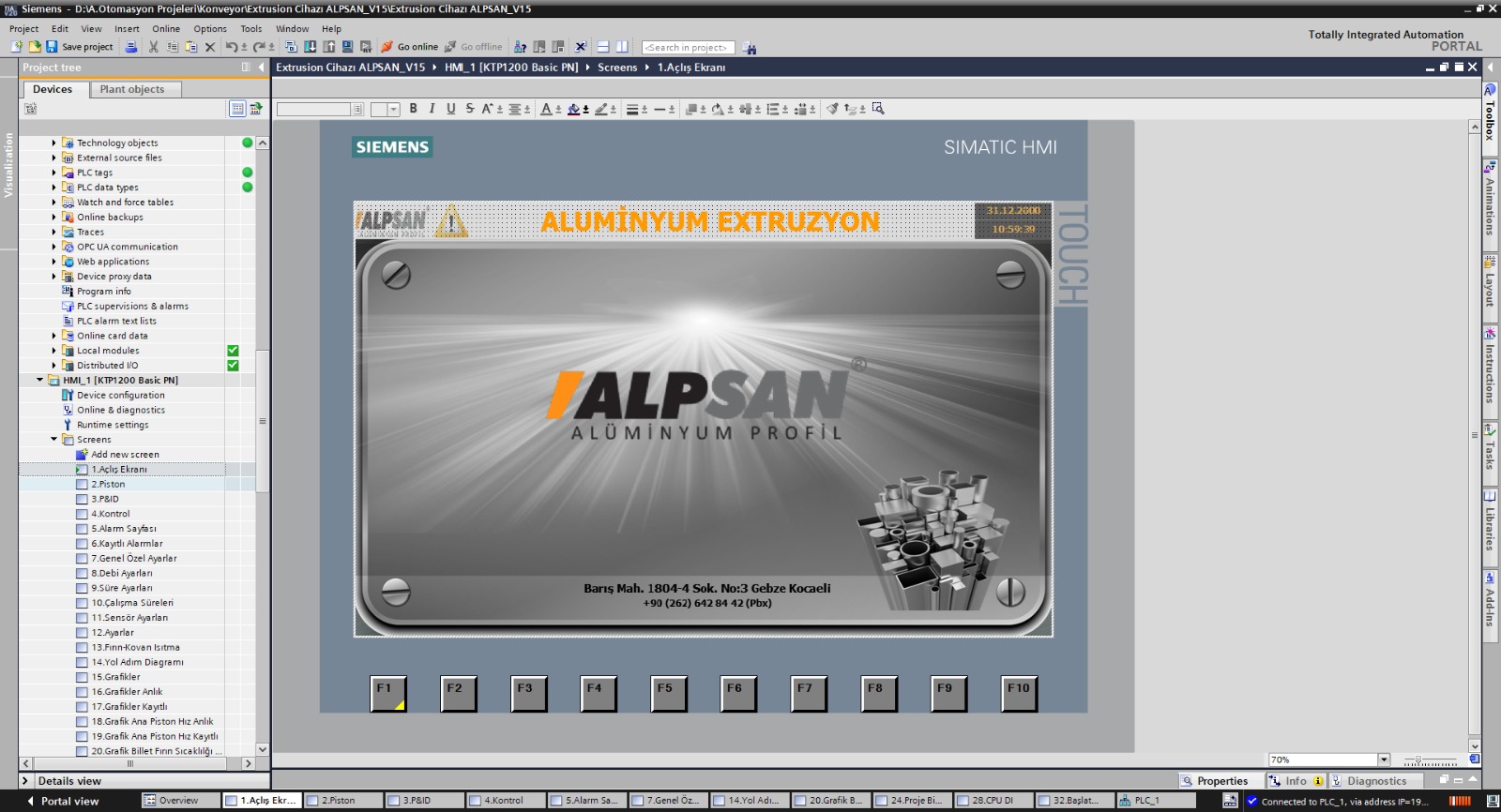Click the Portal view link
1501x812 pixels.
[69, 801]
